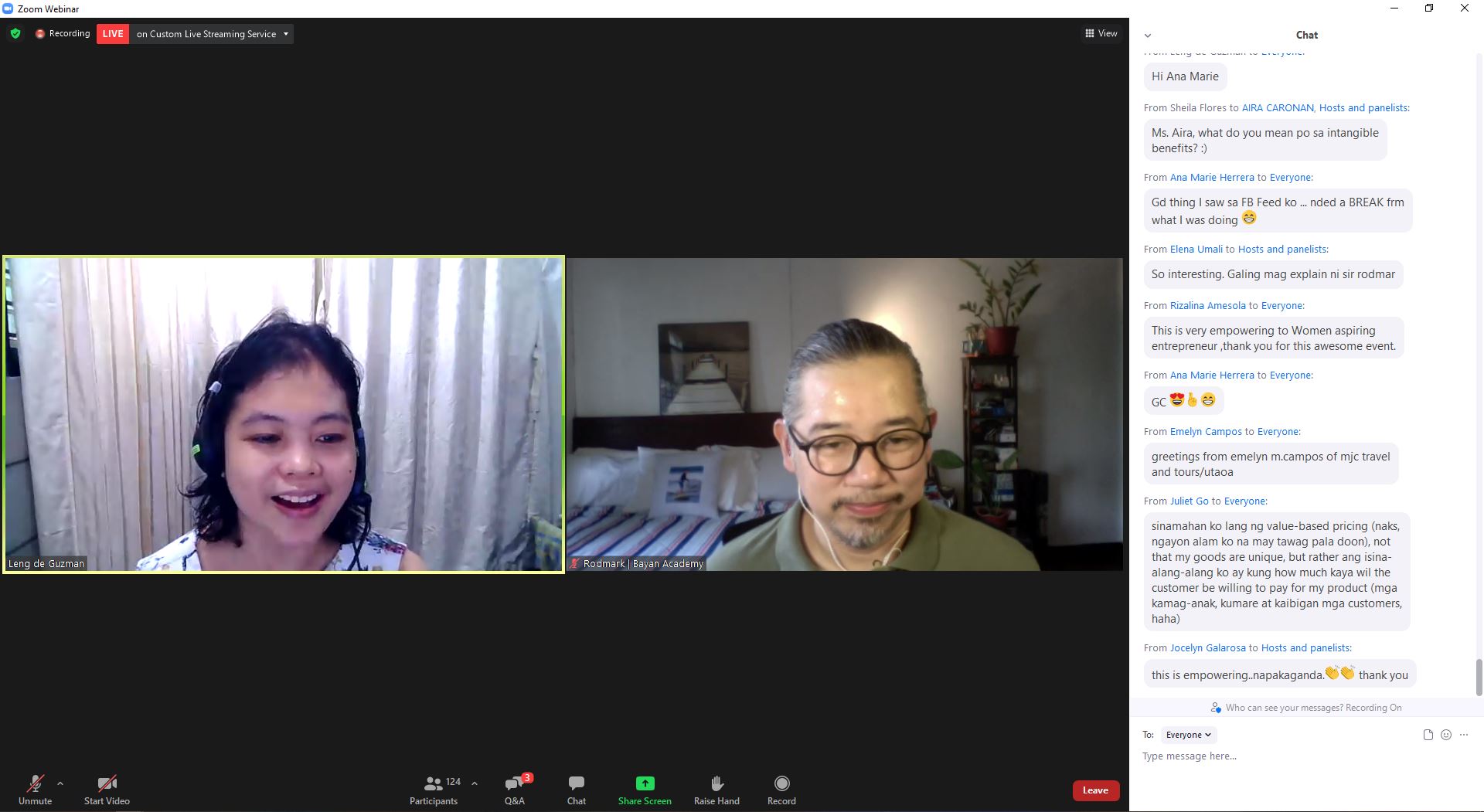Open the 'To: Everyone' recipient dropdown
Screen dimensions: 1484x812
[x=1189, y=735]
